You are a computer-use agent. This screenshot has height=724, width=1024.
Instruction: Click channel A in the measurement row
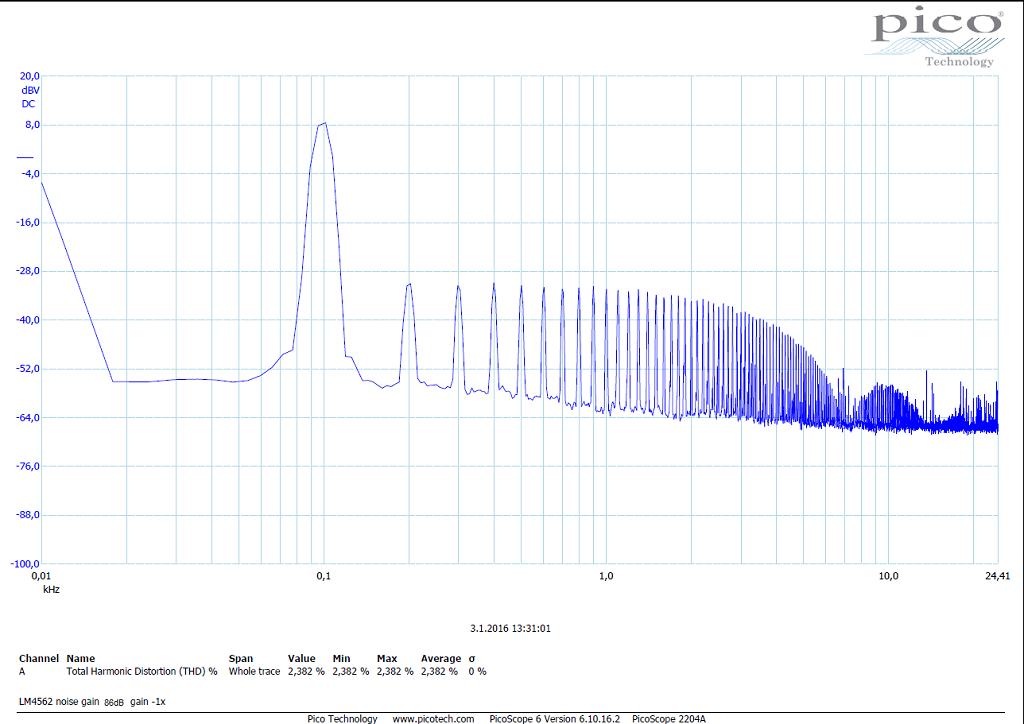pos(22,671)
